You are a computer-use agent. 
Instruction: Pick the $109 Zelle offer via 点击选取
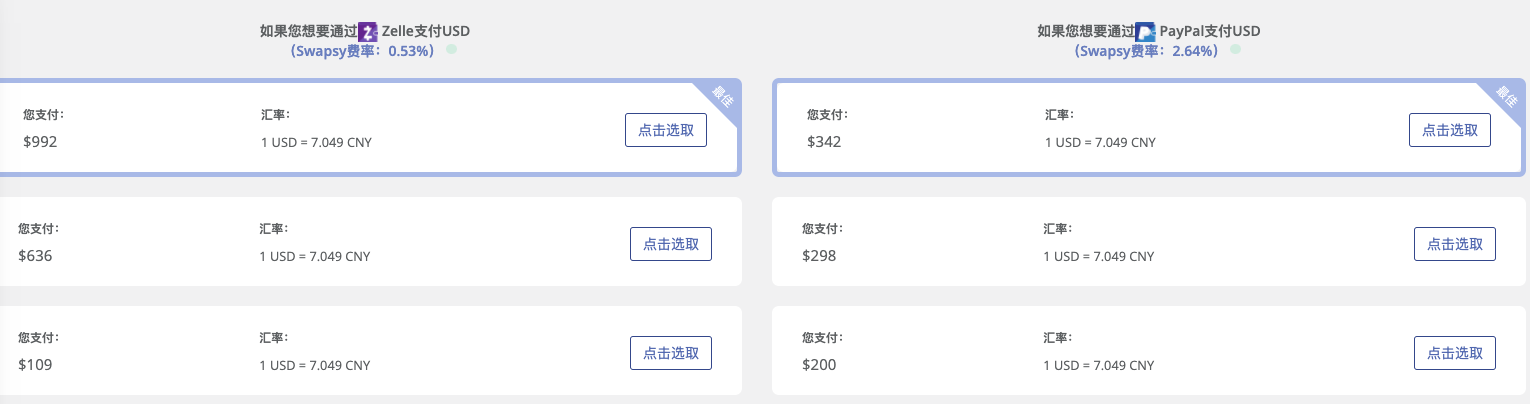(671, 353)
